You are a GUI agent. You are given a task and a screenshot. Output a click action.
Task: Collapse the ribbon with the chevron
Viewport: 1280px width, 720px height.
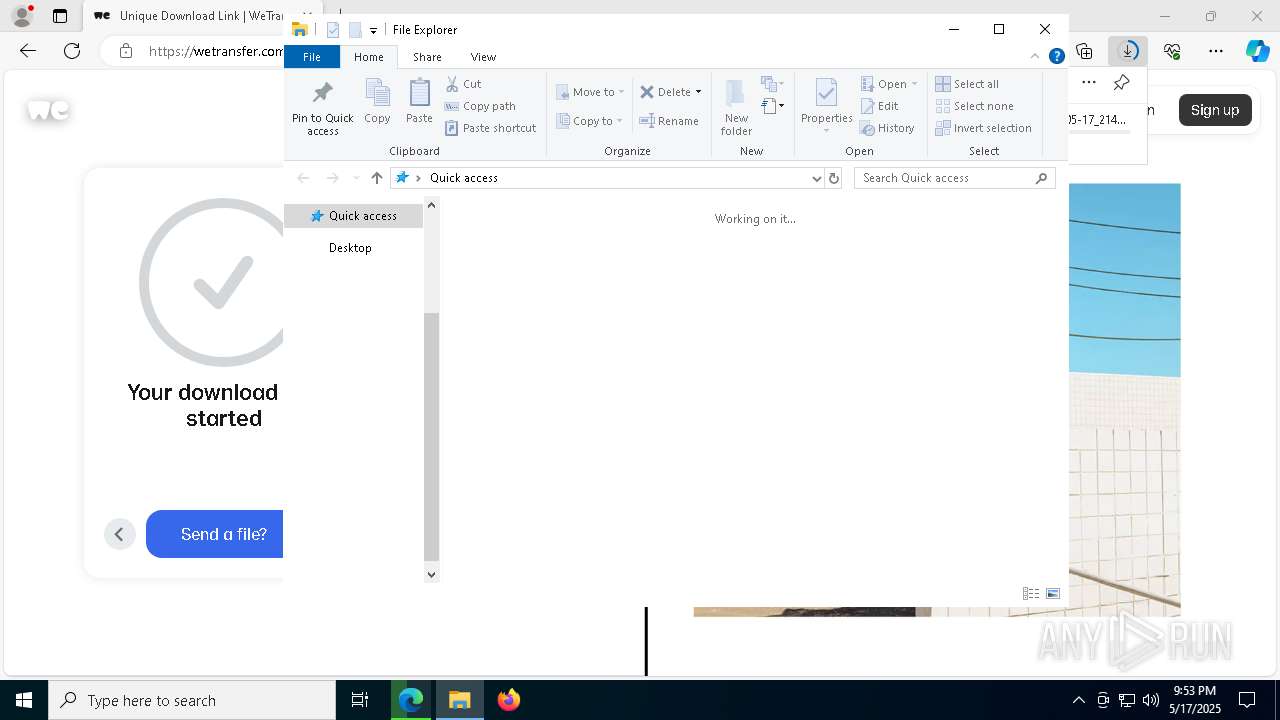click(1035, 56)
